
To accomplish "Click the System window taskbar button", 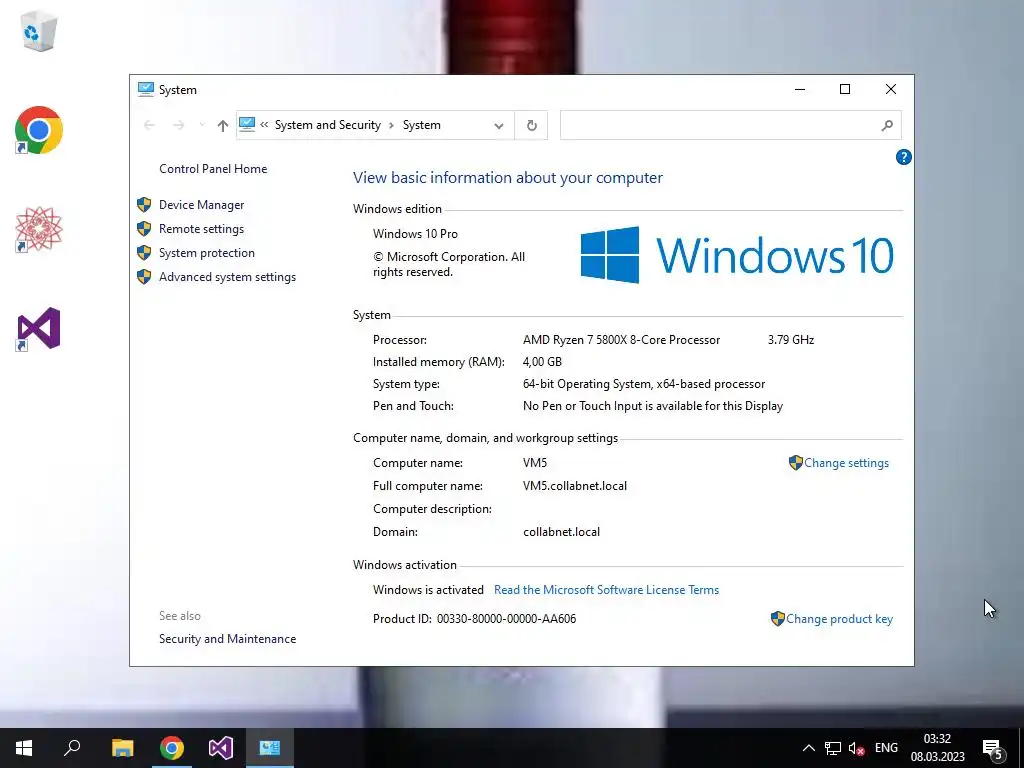I will tap(270, 748).
